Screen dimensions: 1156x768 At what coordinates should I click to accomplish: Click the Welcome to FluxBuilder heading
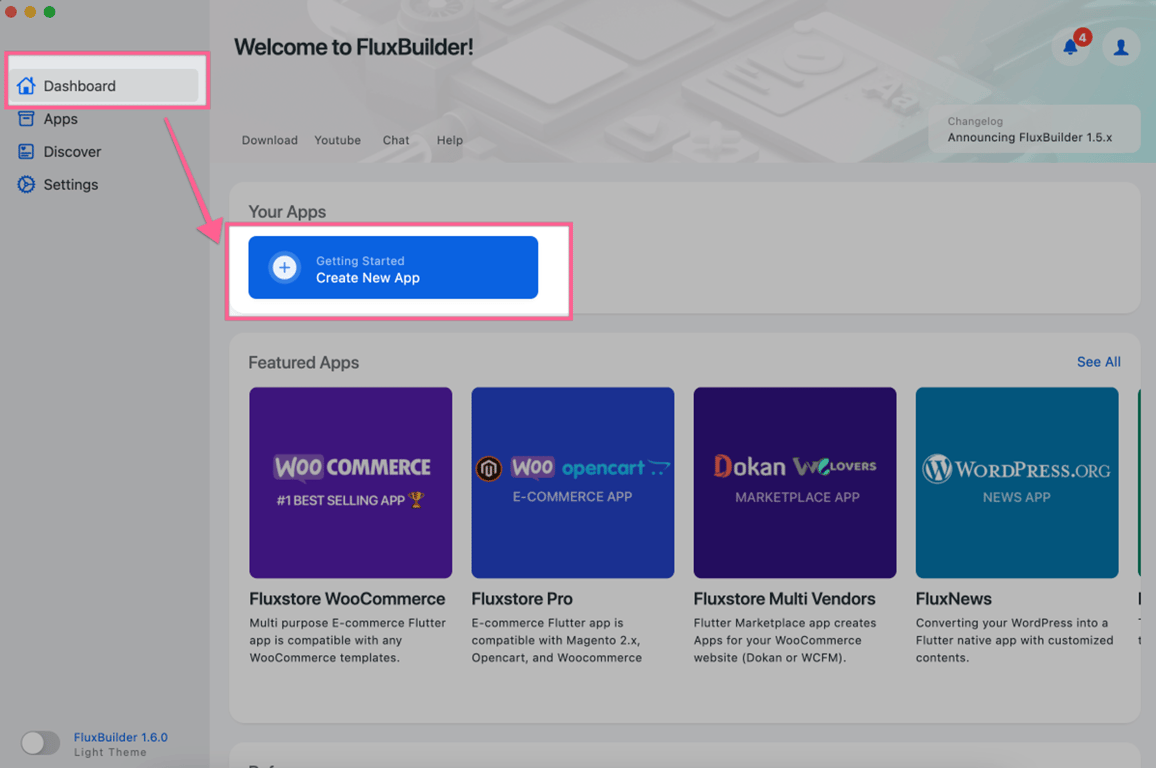pyautogui.click(x=353, y=47)
